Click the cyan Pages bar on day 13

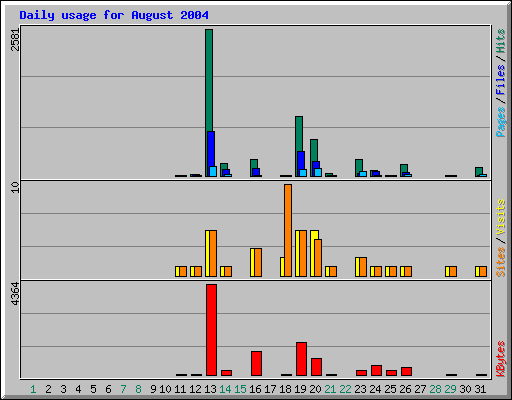click(x=213, y=171)
